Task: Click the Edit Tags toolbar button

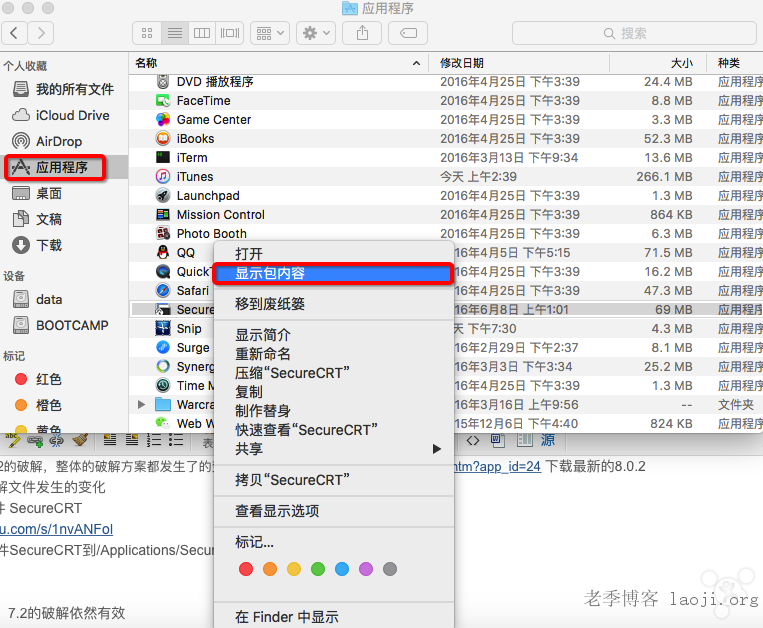Action: [408, 33]
